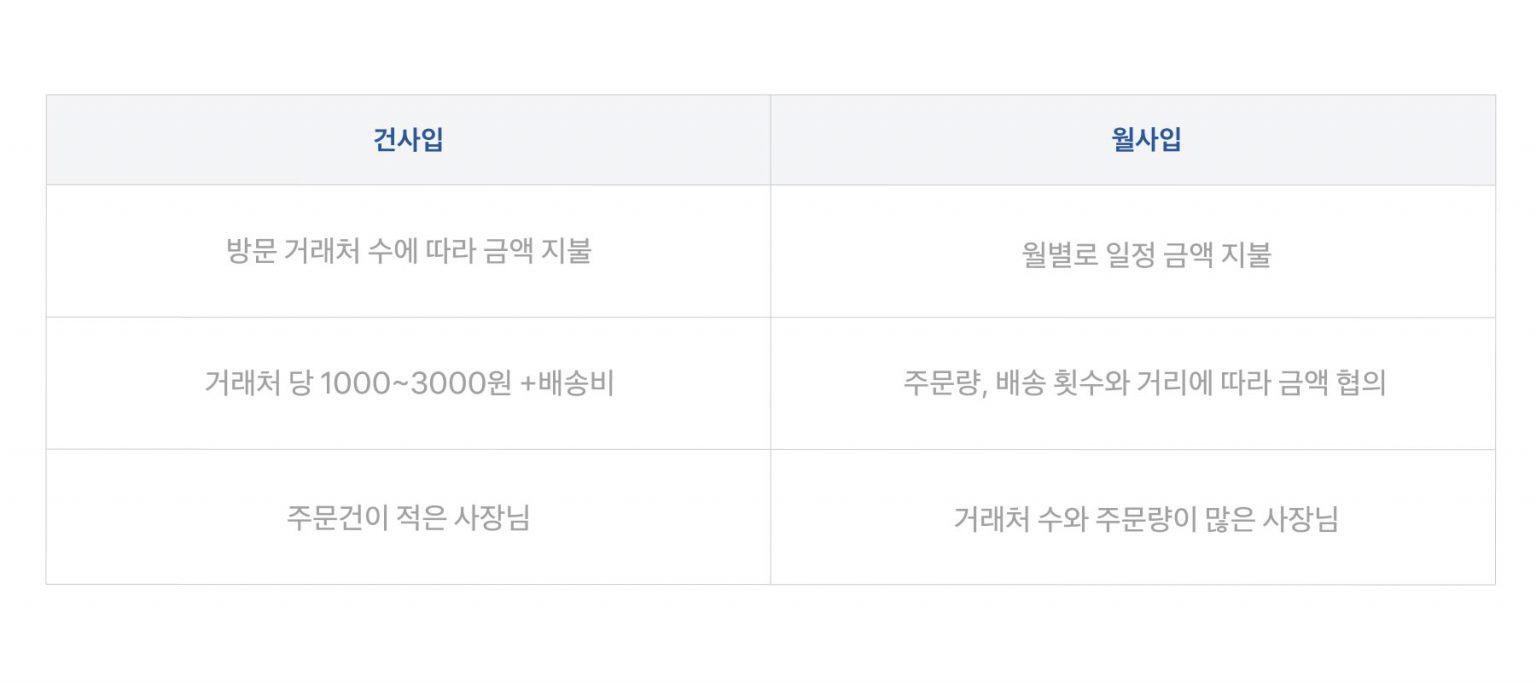Click the 방문 거래처 수에 따라 금액 지불 cell
1536x683 pixels.
pyautogui.click(x=408, y=251)
